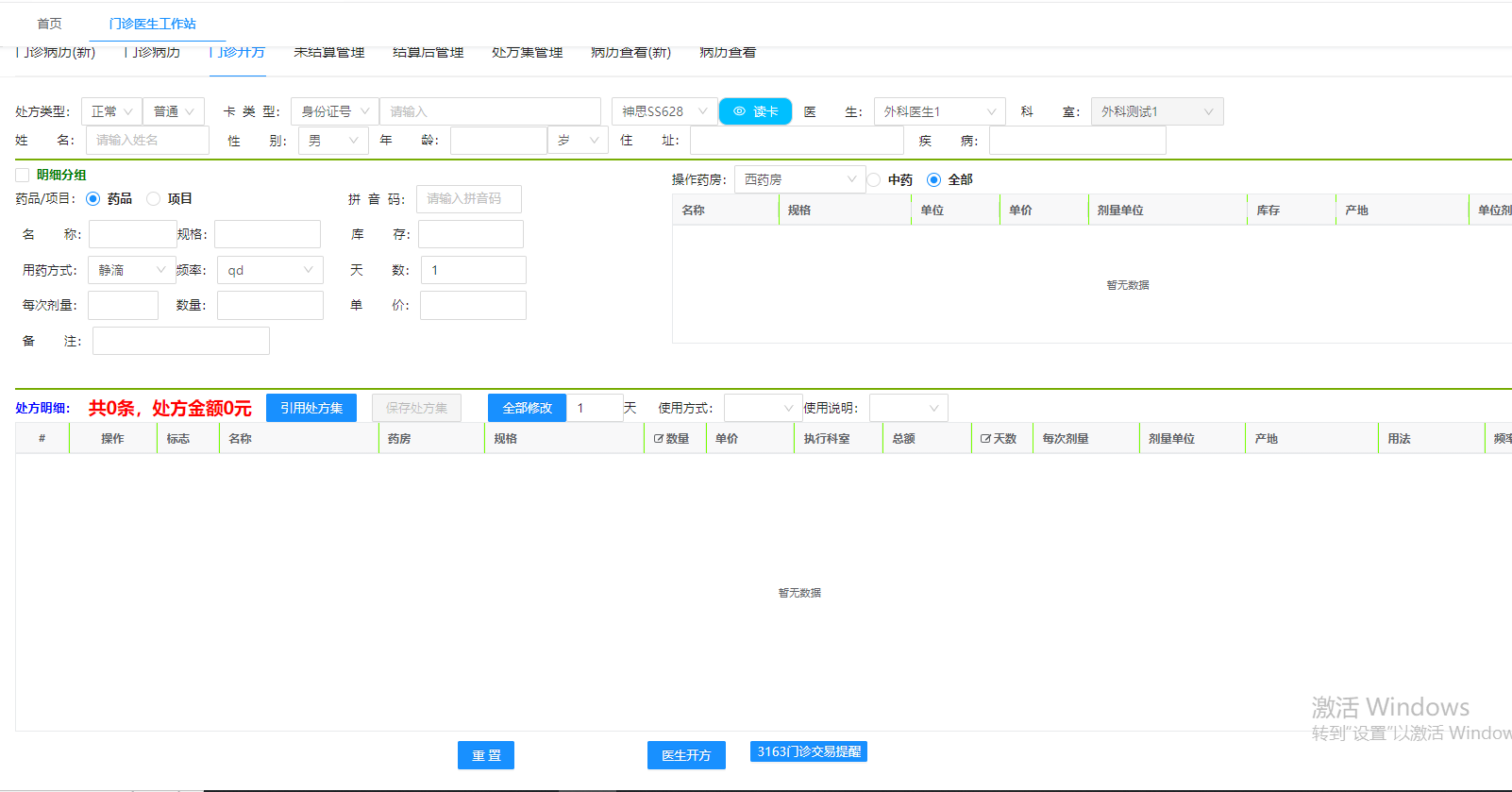1512x792 pixels.
Task: Select the 项目 radio button
Action: [x=154, y=198]
